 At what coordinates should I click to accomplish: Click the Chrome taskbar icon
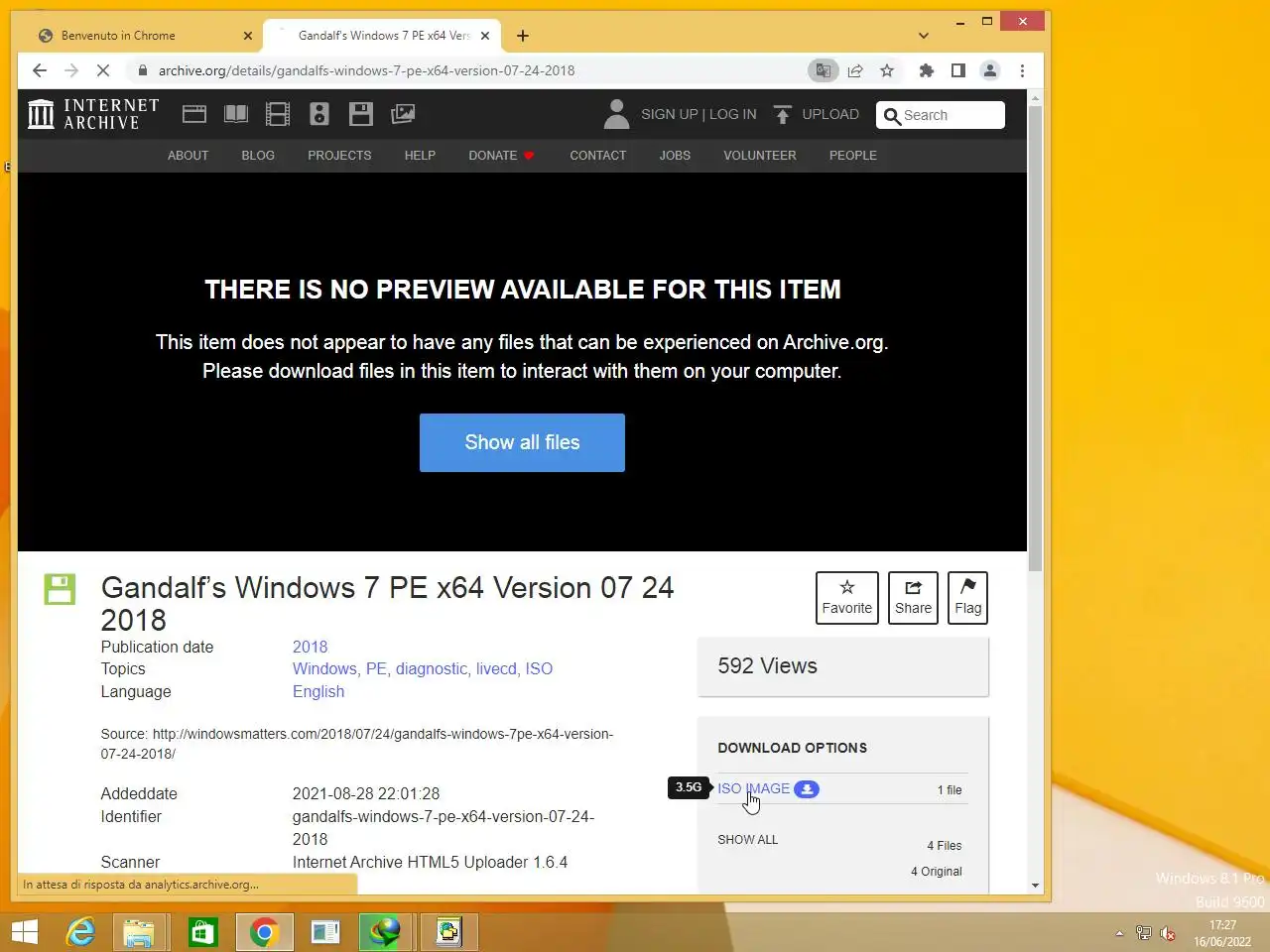pos(264,932)
